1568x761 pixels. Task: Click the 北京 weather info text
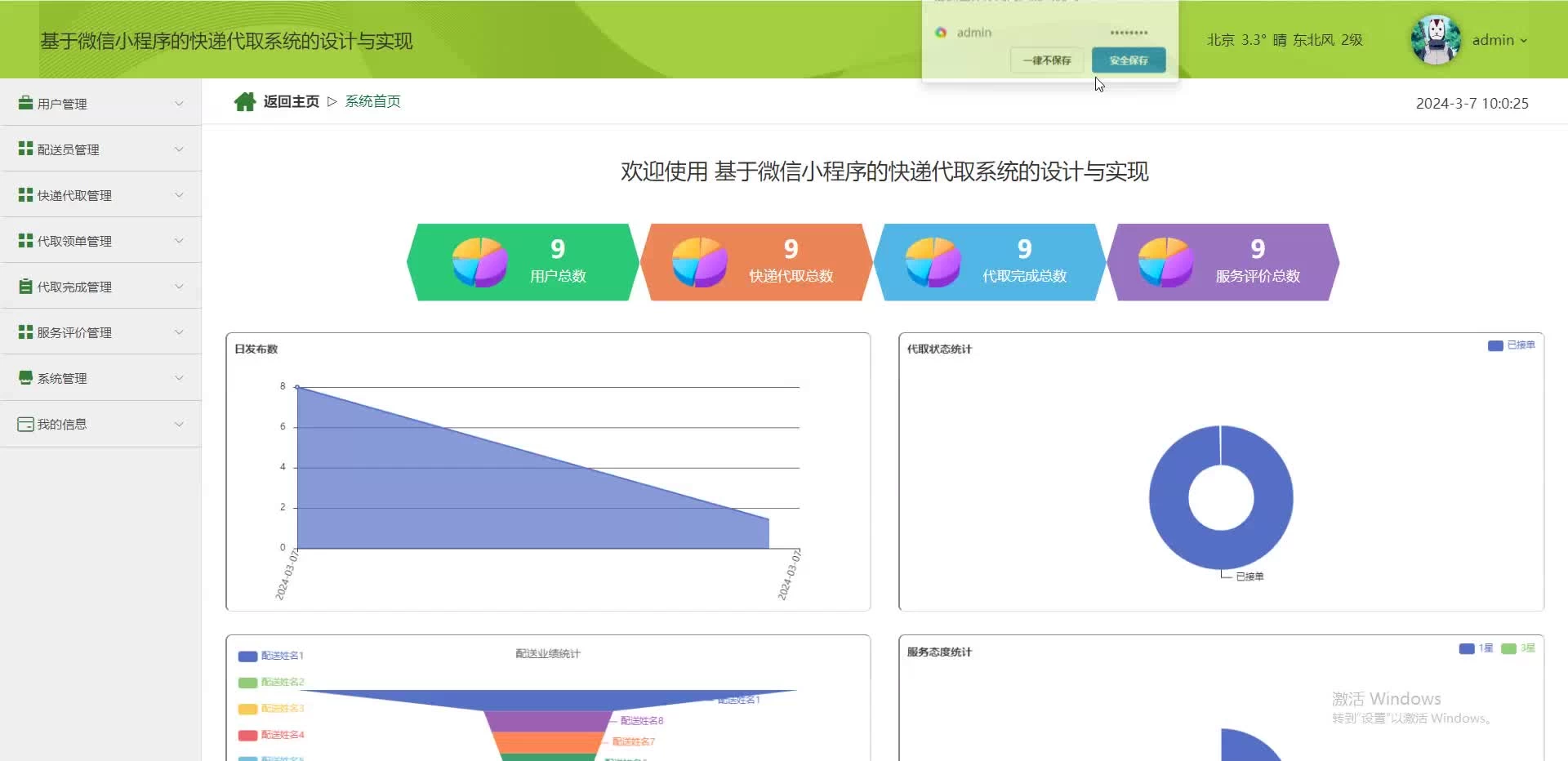[x=1285, y=40]
